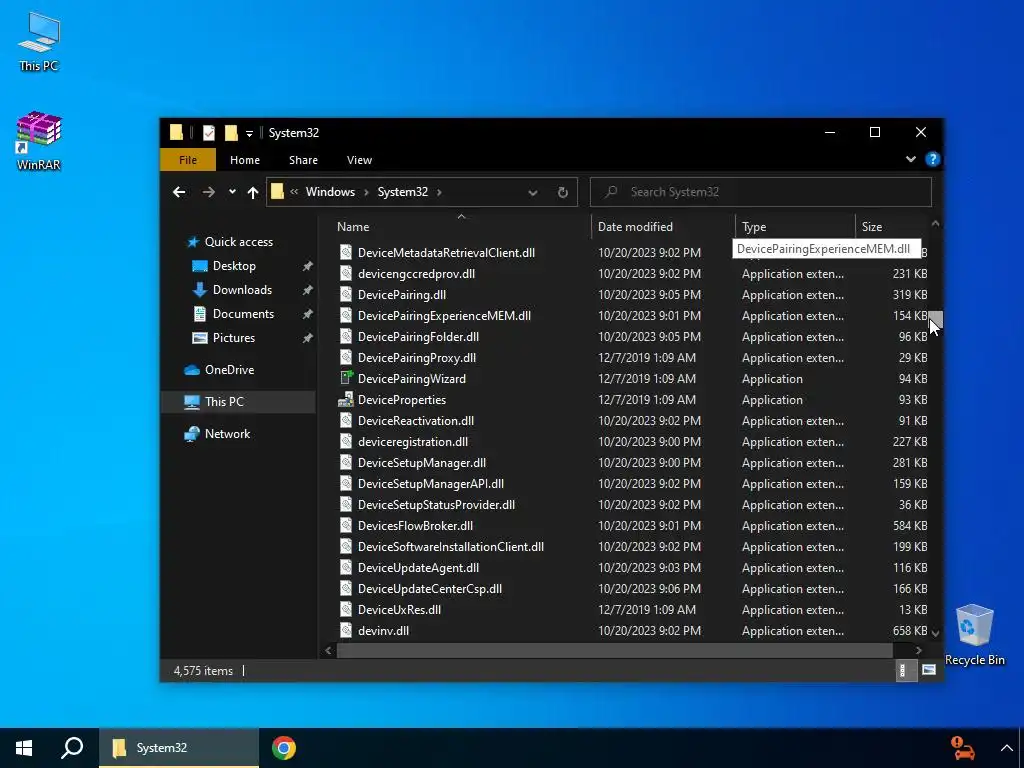1024x768 pixels.
Task: Switch to Large icons view layout
Action: [929, 670]
